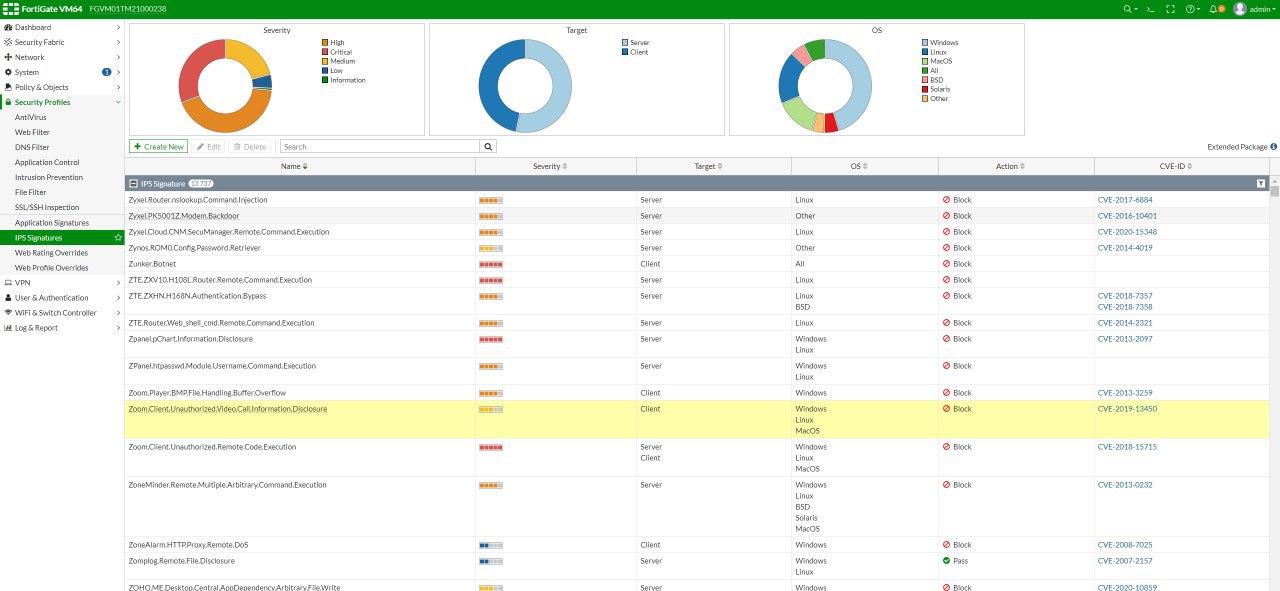This screenshot has height=591, width=1280.
Task: Click the Delete button
Action: click(250, 146)
